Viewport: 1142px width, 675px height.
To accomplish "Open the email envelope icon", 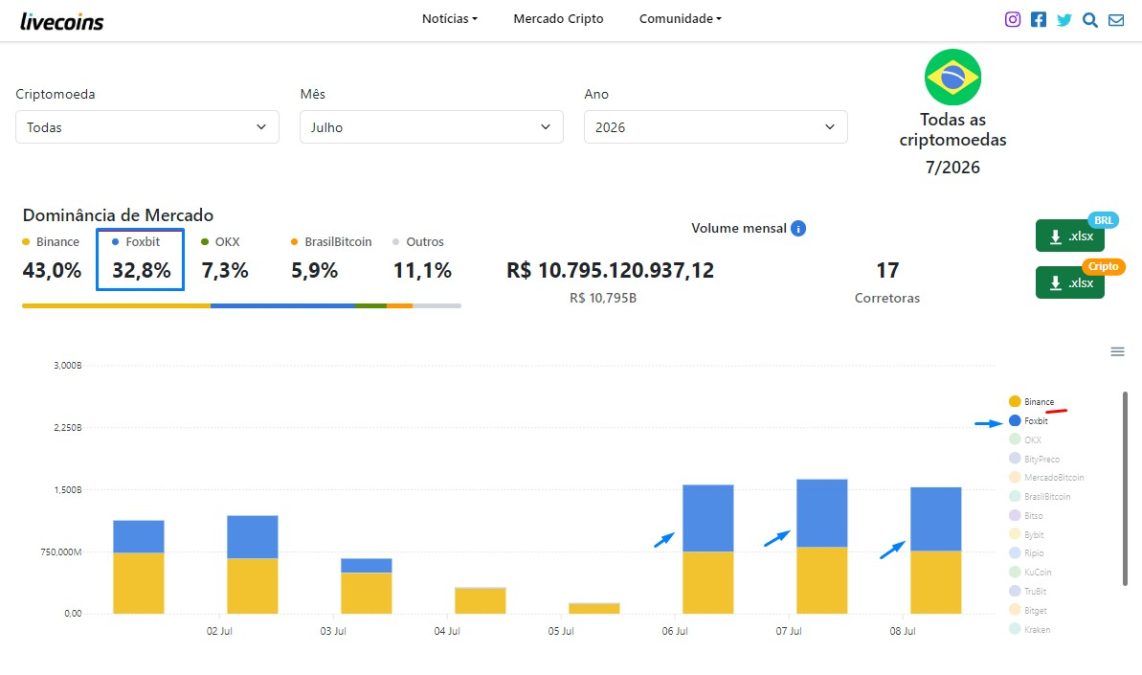I will coord(1116,20).
